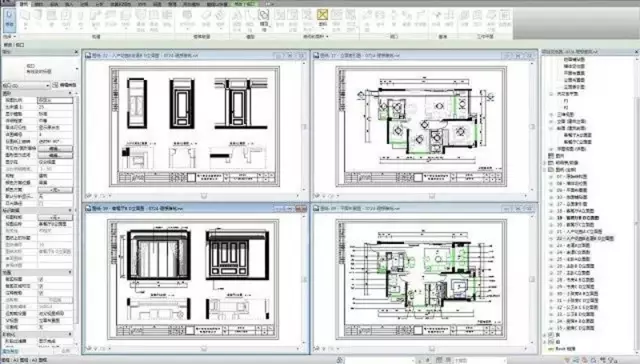Select the Window tool
This screenshot has height=364, width=640.
[51, 19]
